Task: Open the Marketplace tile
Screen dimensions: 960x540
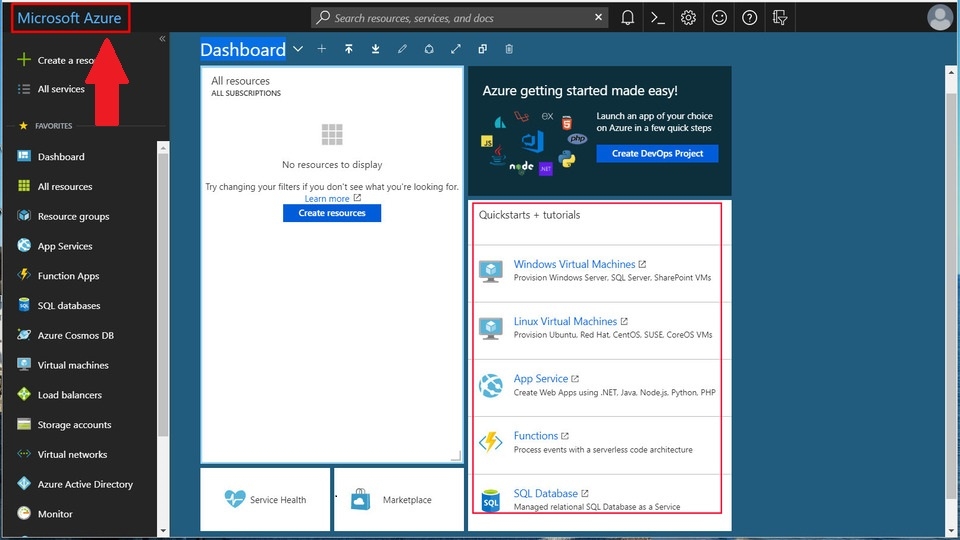Action: tap(399, 500)
